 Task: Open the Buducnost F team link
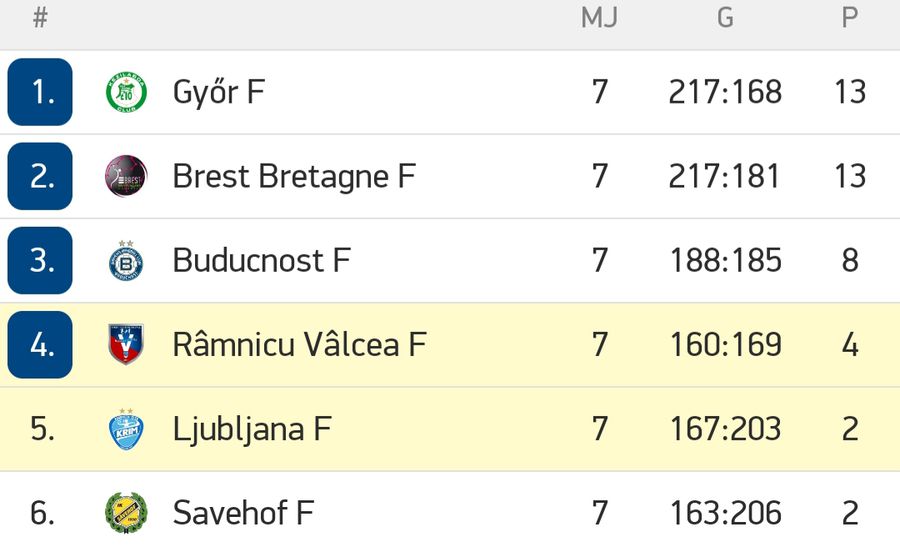click(x=262, y=260)
